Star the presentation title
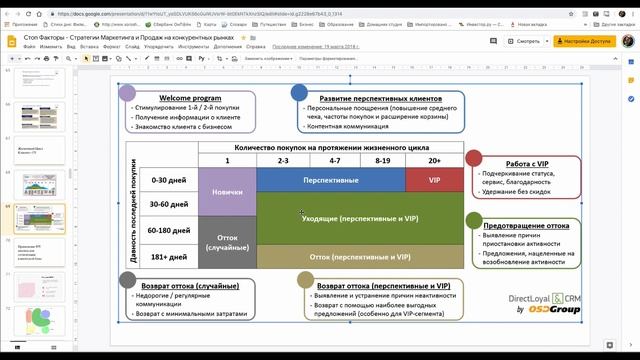 point(244,38)
